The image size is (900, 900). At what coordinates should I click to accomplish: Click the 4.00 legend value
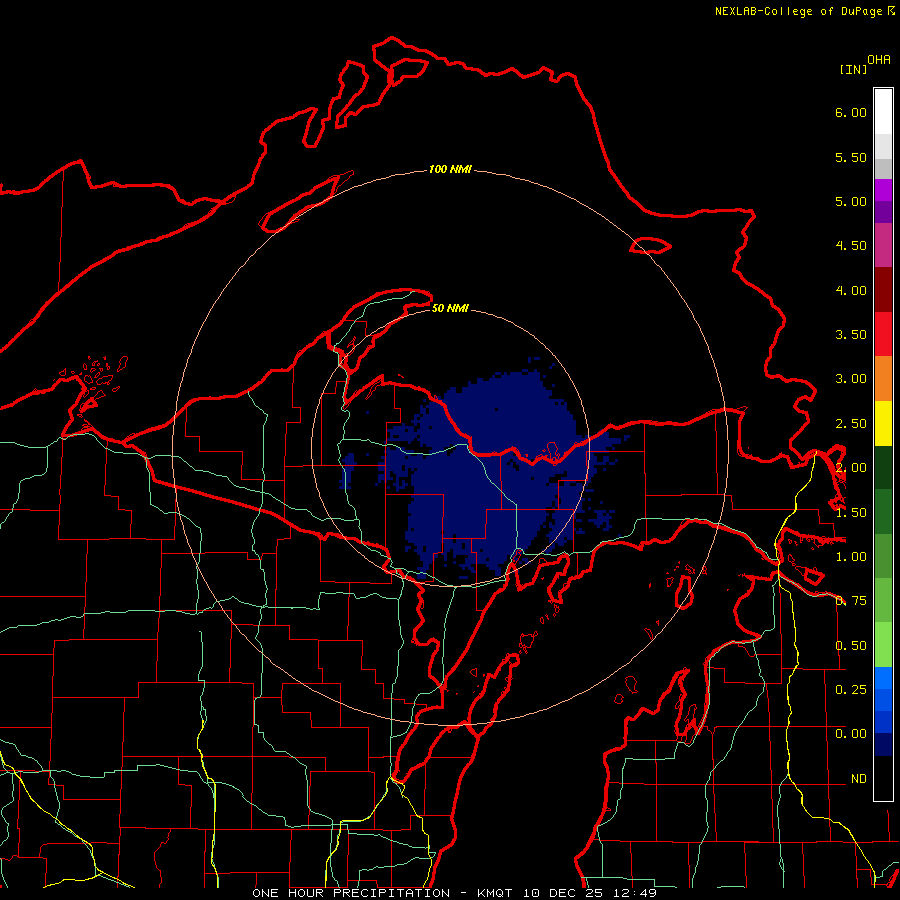click(x=851, y=290)
